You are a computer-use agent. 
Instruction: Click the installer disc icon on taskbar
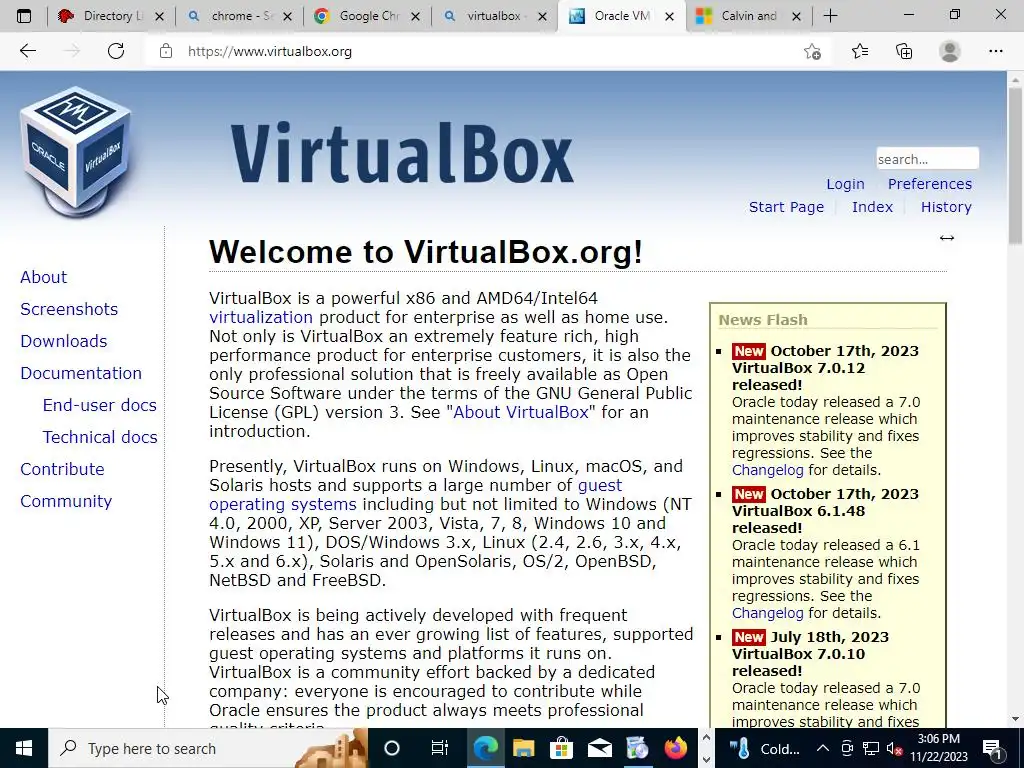tap(637, 748)
